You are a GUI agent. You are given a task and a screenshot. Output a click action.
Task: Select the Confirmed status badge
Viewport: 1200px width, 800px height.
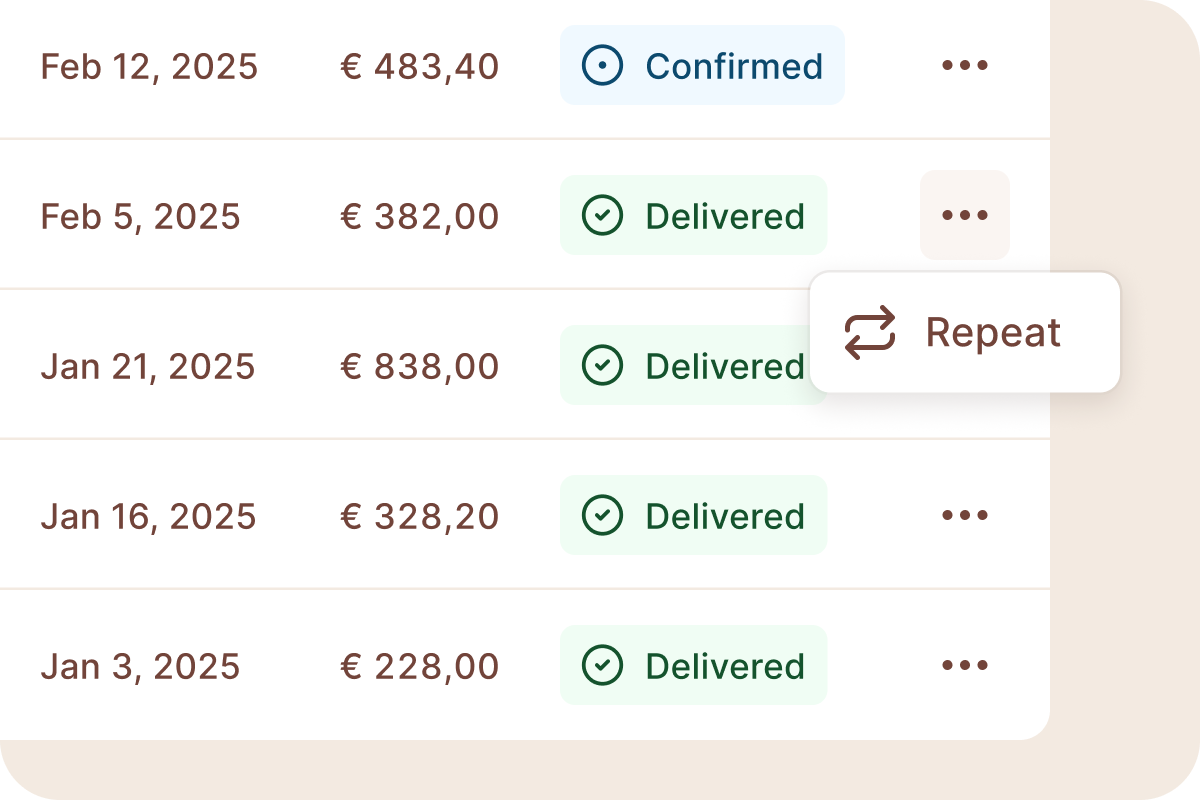pyautogui.click(x=702, y=66)
